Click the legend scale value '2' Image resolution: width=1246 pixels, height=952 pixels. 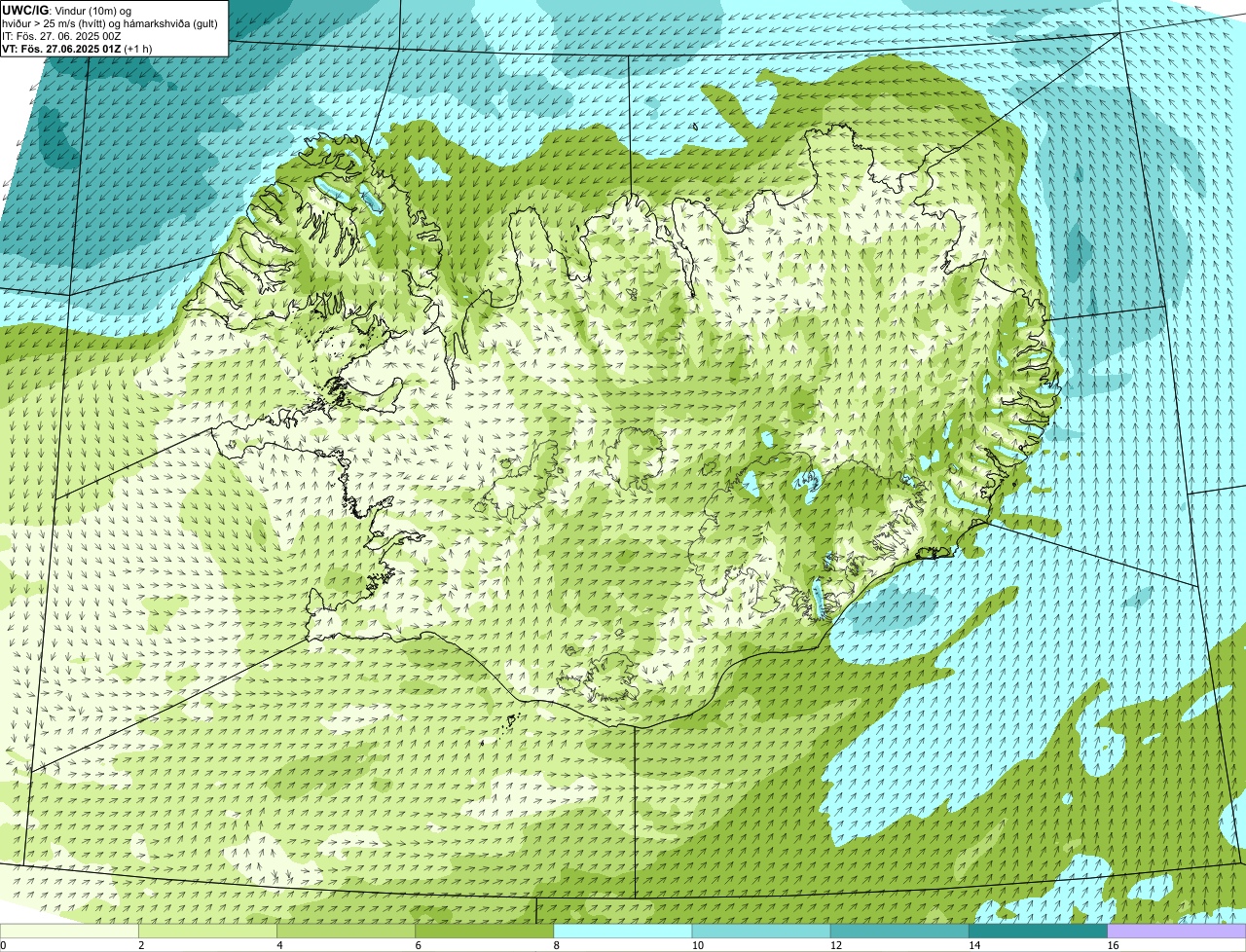point(141,945)
